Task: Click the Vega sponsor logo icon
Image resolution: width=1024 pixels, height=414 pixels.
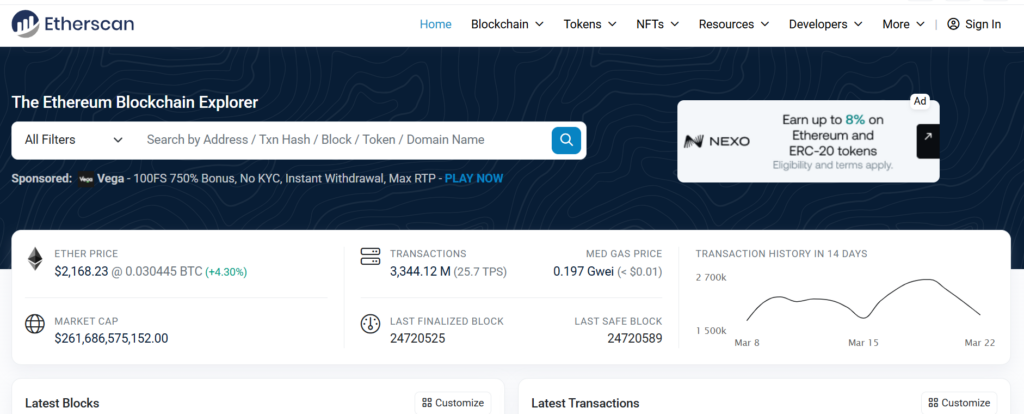Action: click(x=86, y=179)
